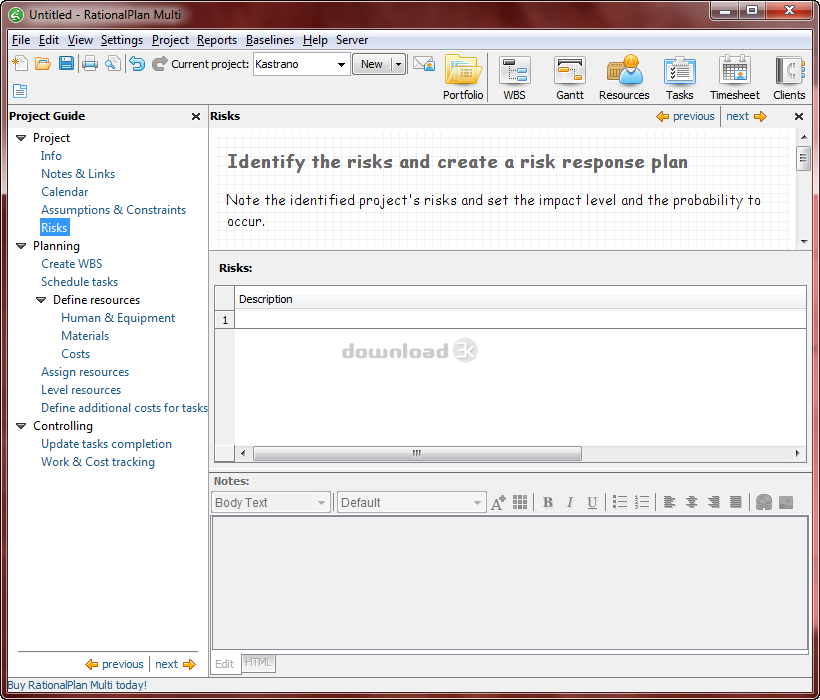This screenshot has height=700, width=820.
Task: Open the View menu
Action: 80,40
